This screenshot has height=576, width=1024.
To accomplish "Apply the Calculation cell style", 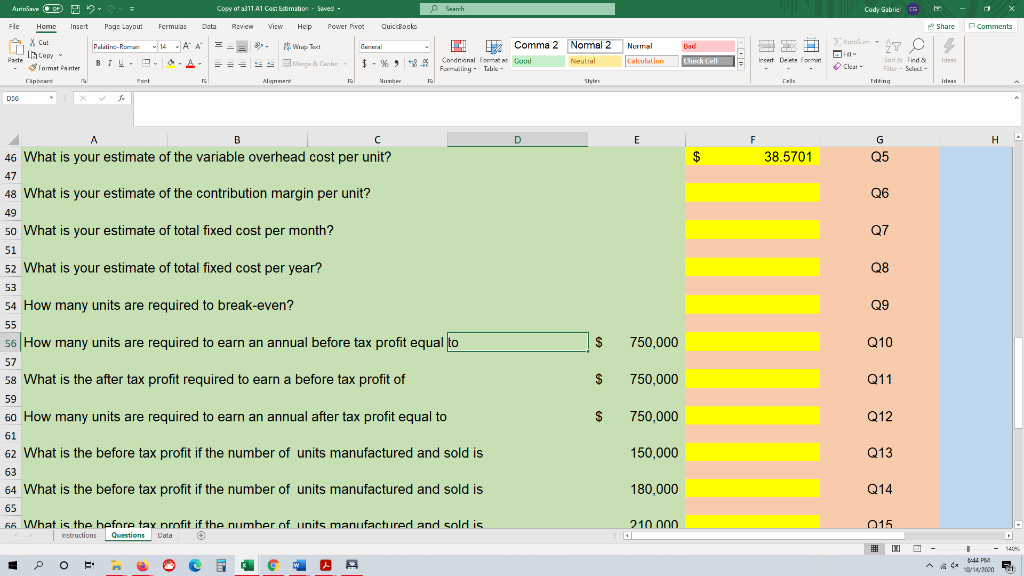I will (651, 61).
